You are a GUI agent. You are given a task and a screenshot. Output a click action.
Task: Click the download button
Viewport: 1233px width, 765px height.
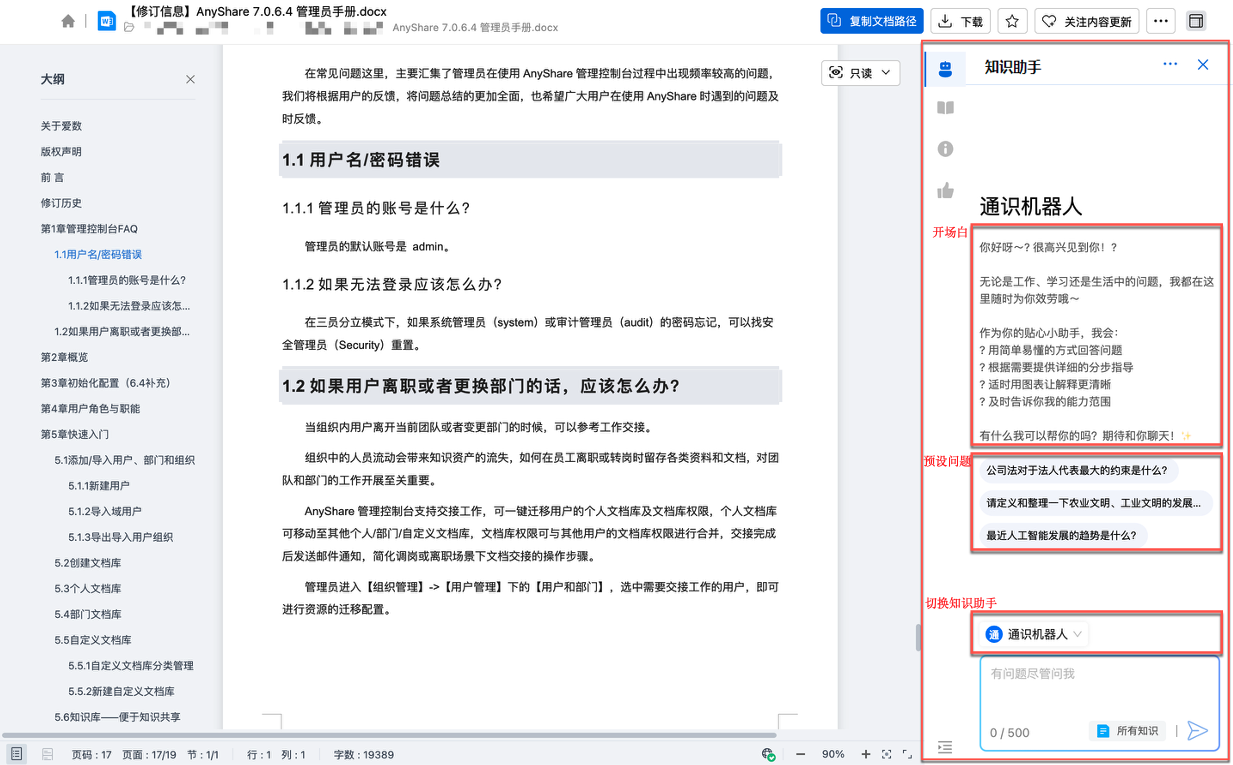[x=960, y=21]
